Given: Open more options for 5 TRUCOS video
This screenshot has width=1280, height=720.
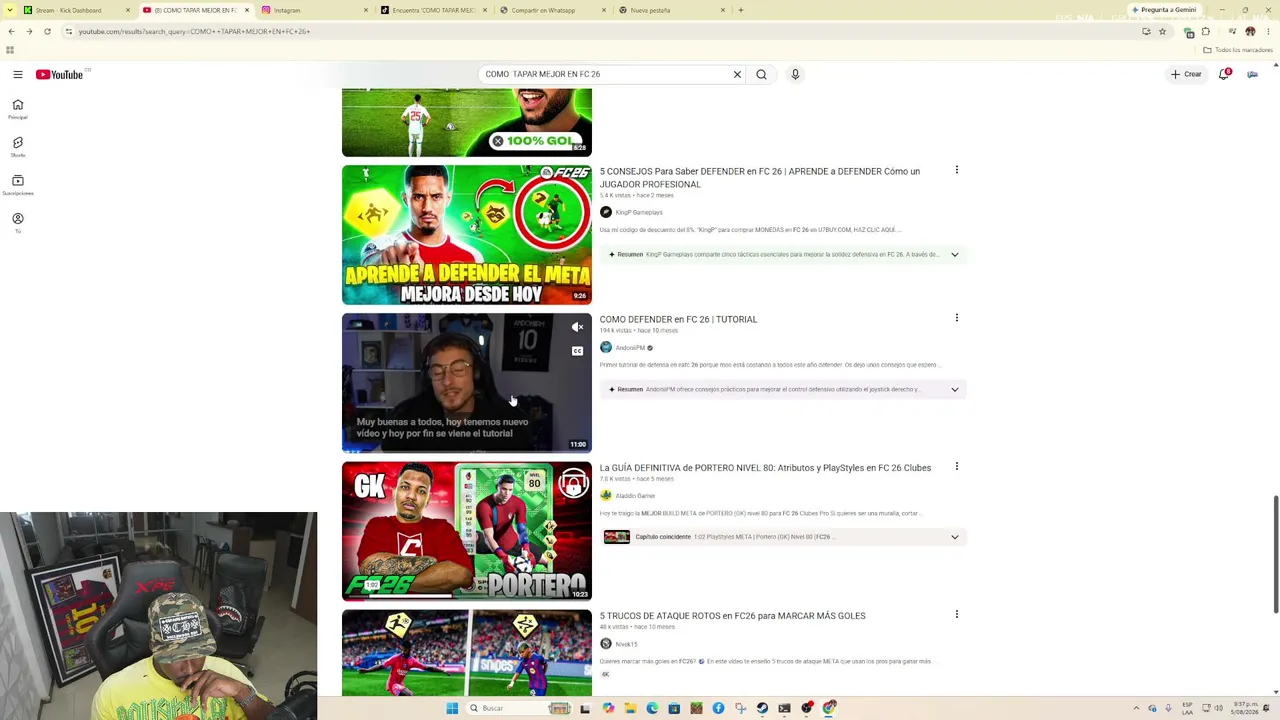Looking at the screenshot, I should click(956, 614).
